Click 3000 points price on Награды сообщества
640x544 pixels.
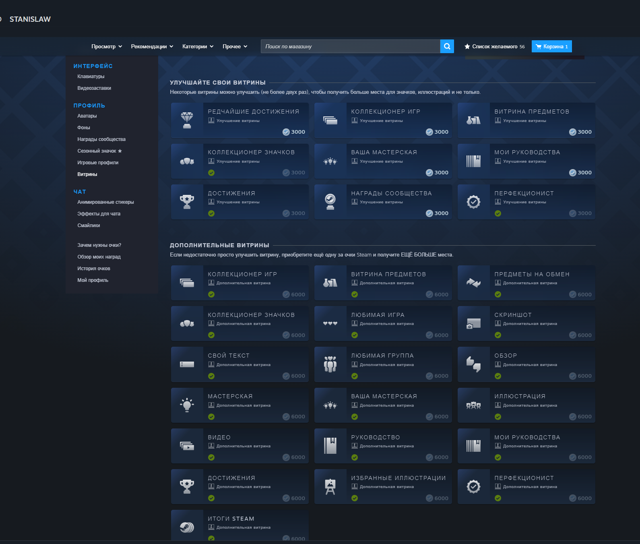coord(437,213)
